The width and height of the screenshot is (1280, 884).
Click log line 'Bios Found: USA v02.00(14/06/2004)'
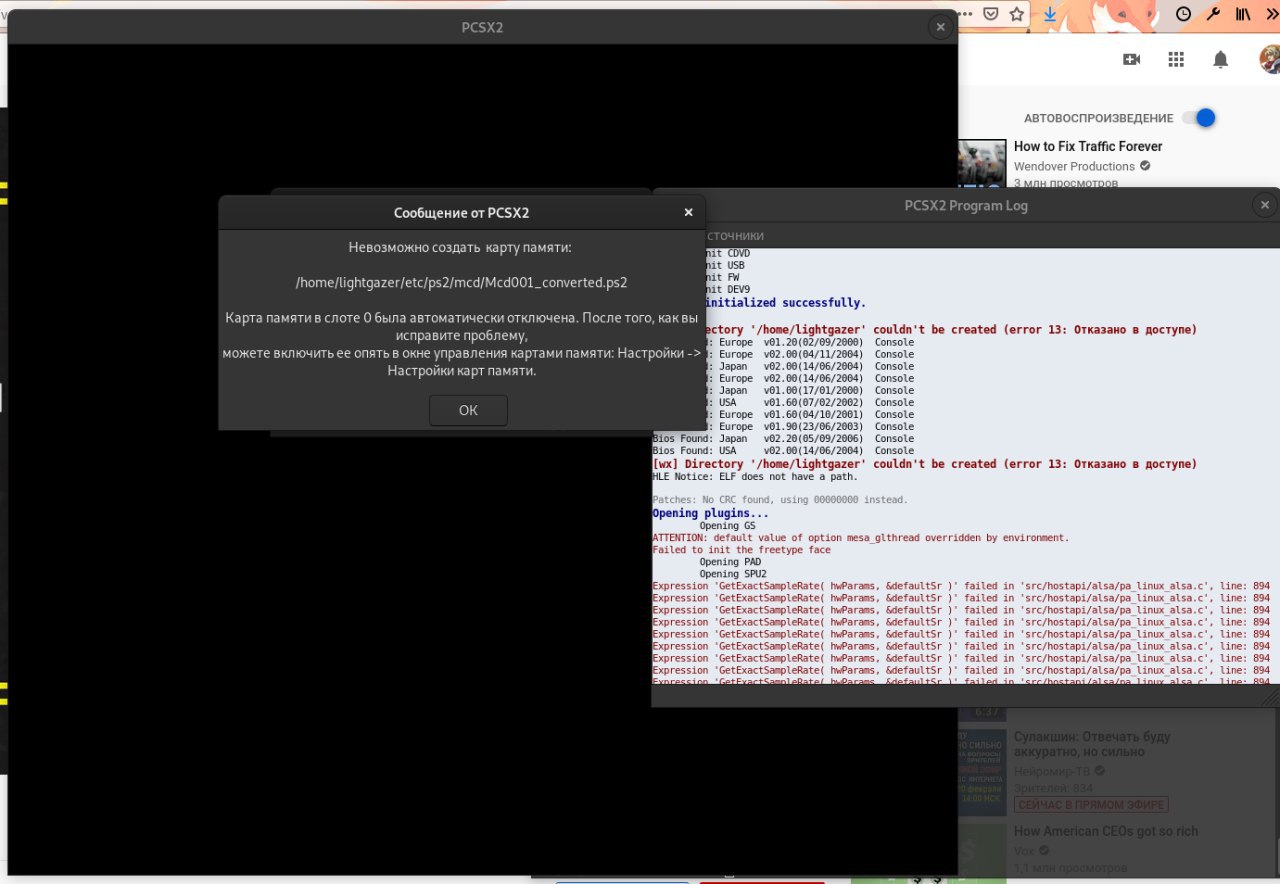783,450
